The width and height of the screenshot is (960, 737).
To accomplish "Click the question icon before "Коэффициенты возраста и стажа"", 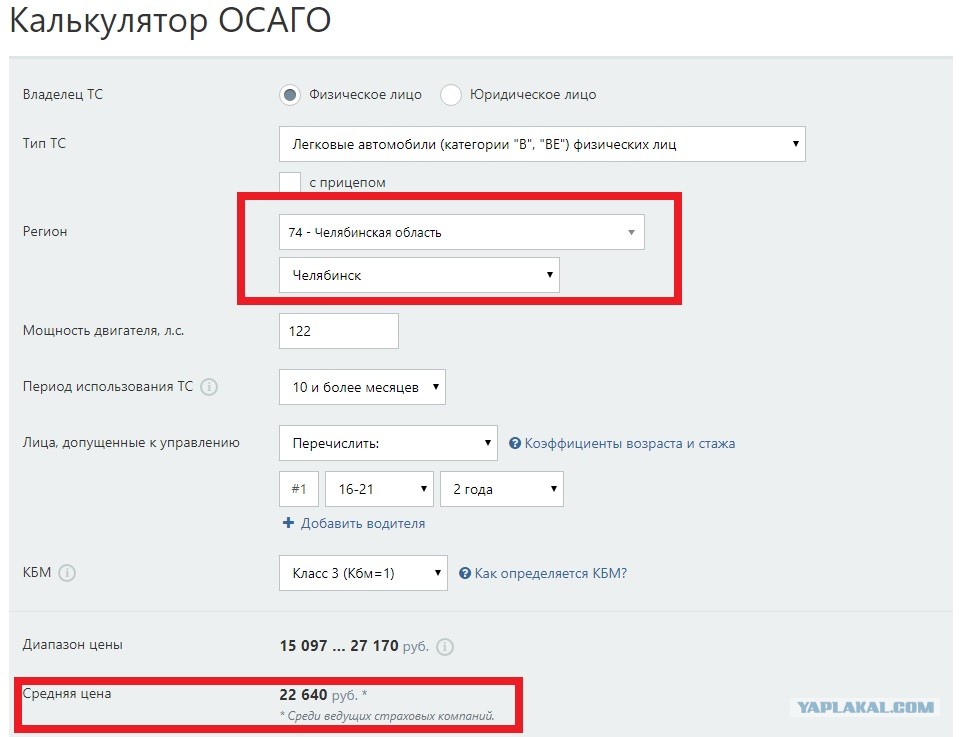I will [514, 442].
